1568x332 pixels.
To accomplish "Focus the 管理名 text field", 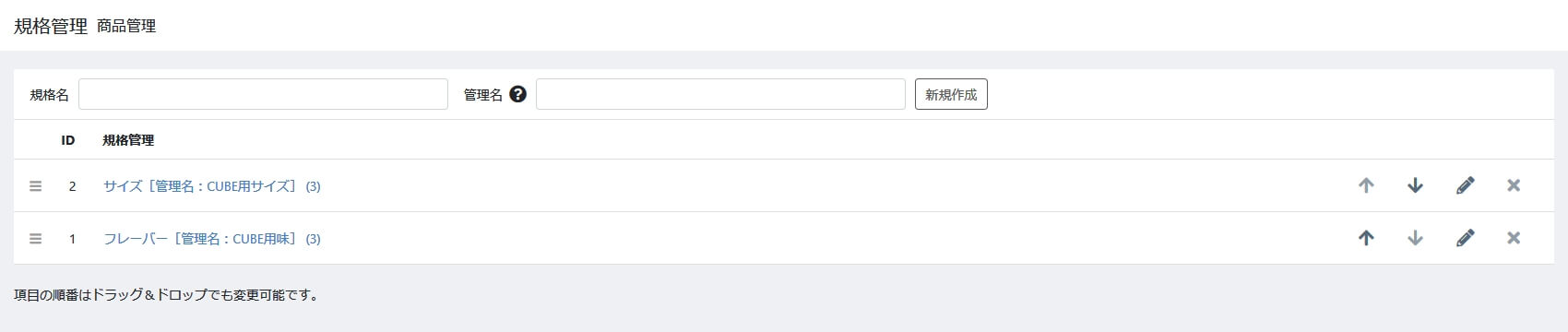I will pyautogui.click(x=720, y=94).
